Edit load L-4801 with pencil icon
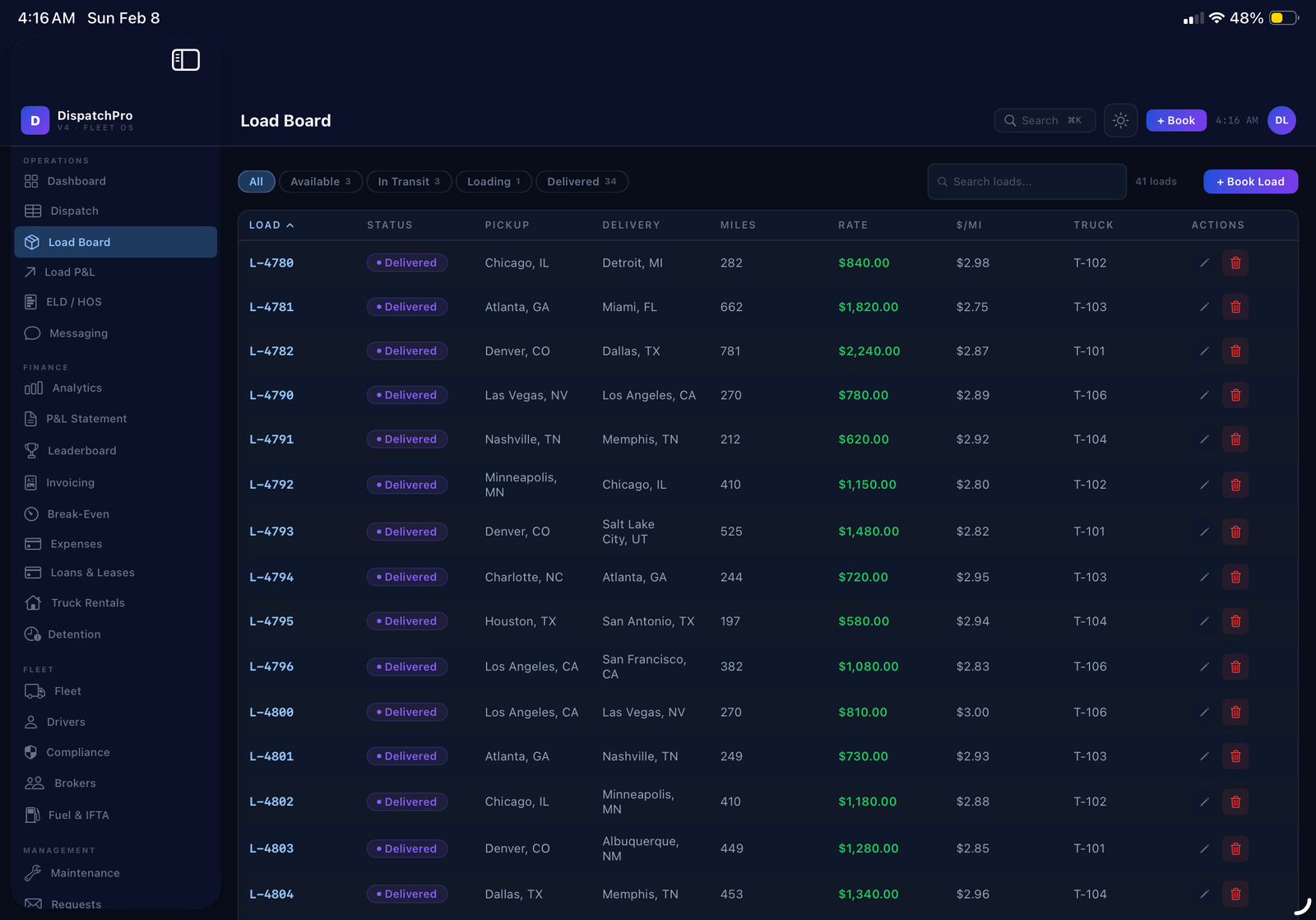 1204,756
